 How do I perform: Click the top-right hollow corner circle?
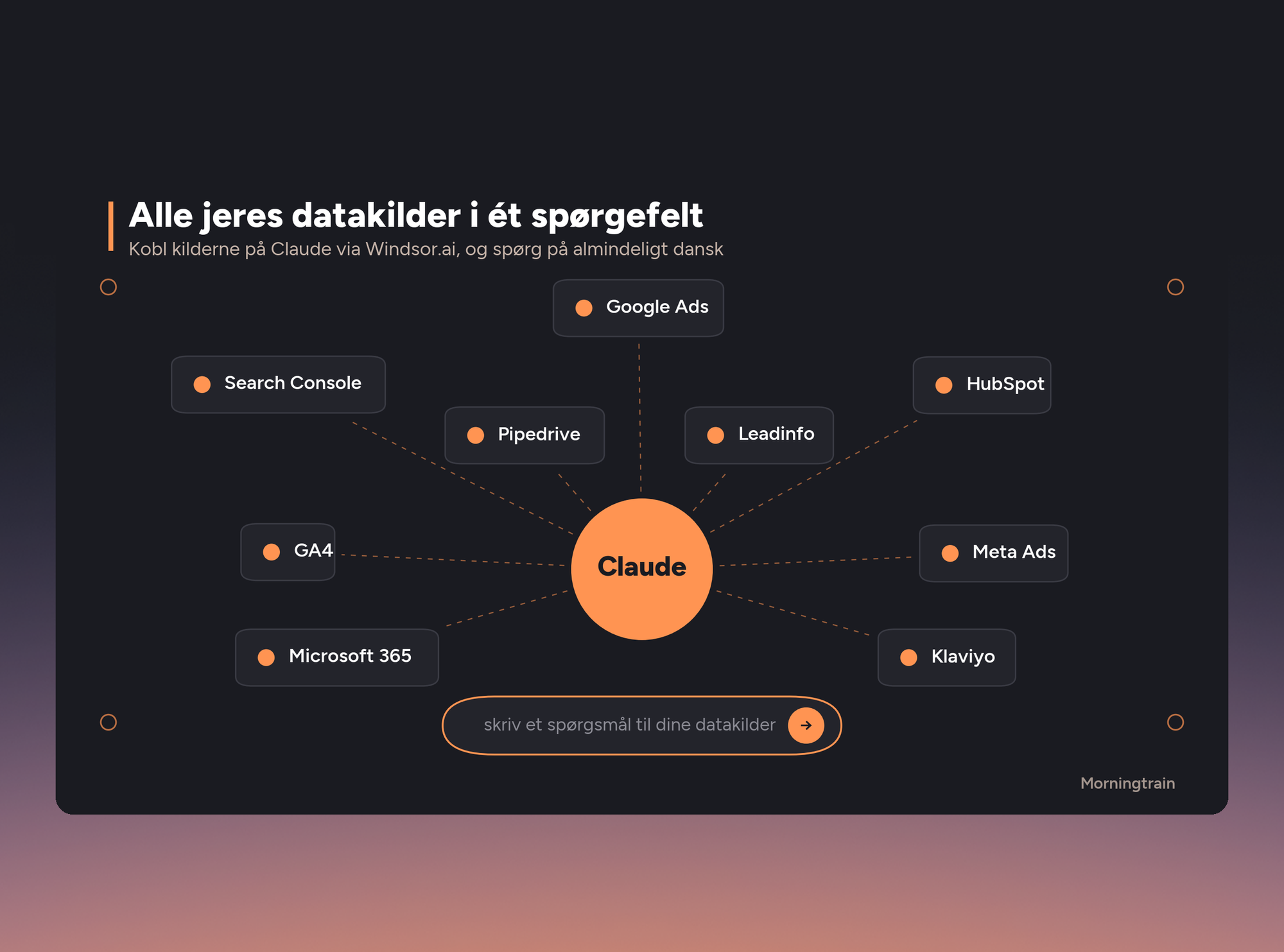[x=1176, y=287]
